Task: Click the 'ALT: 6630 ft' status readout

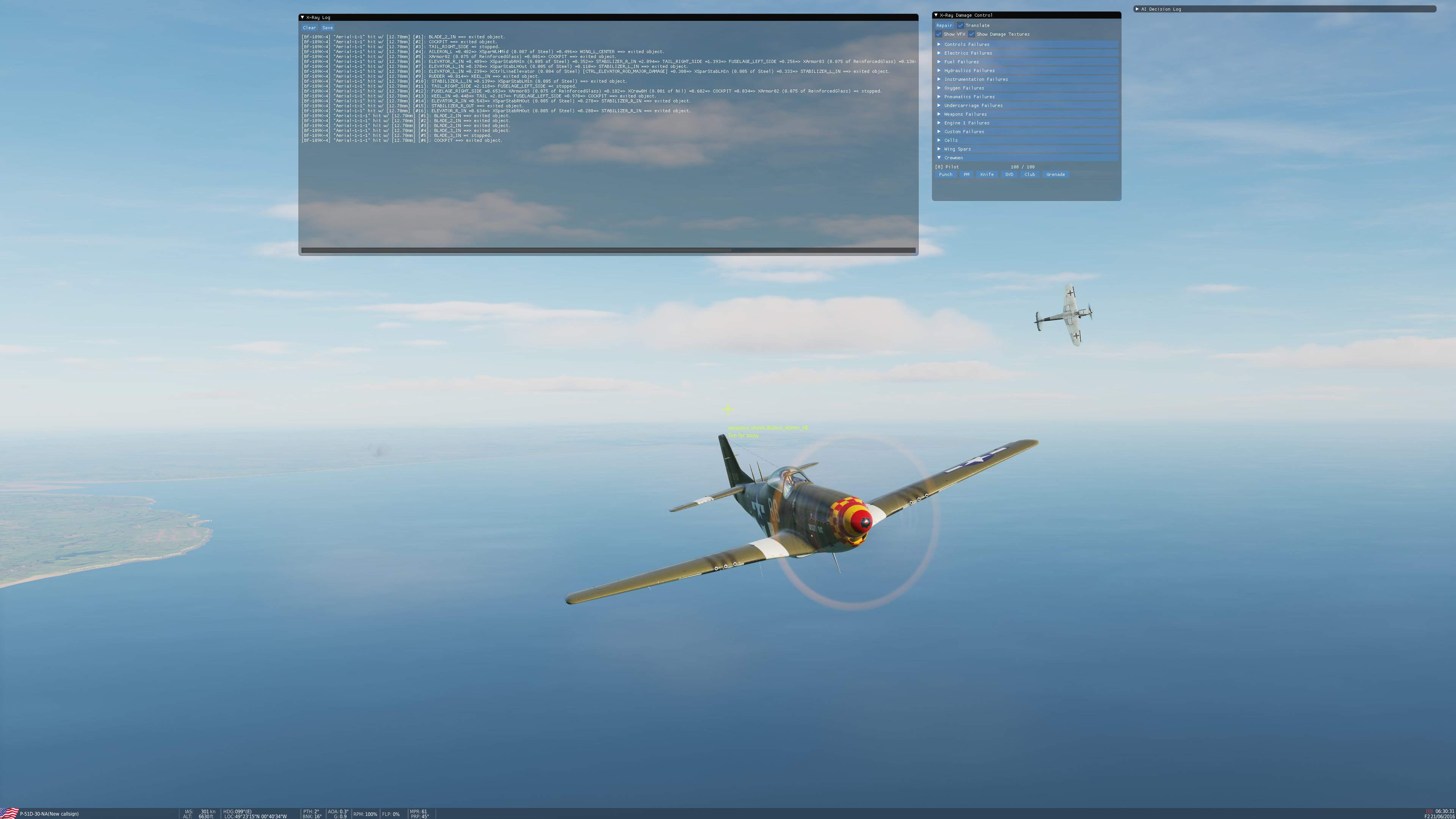Action: 198,817
